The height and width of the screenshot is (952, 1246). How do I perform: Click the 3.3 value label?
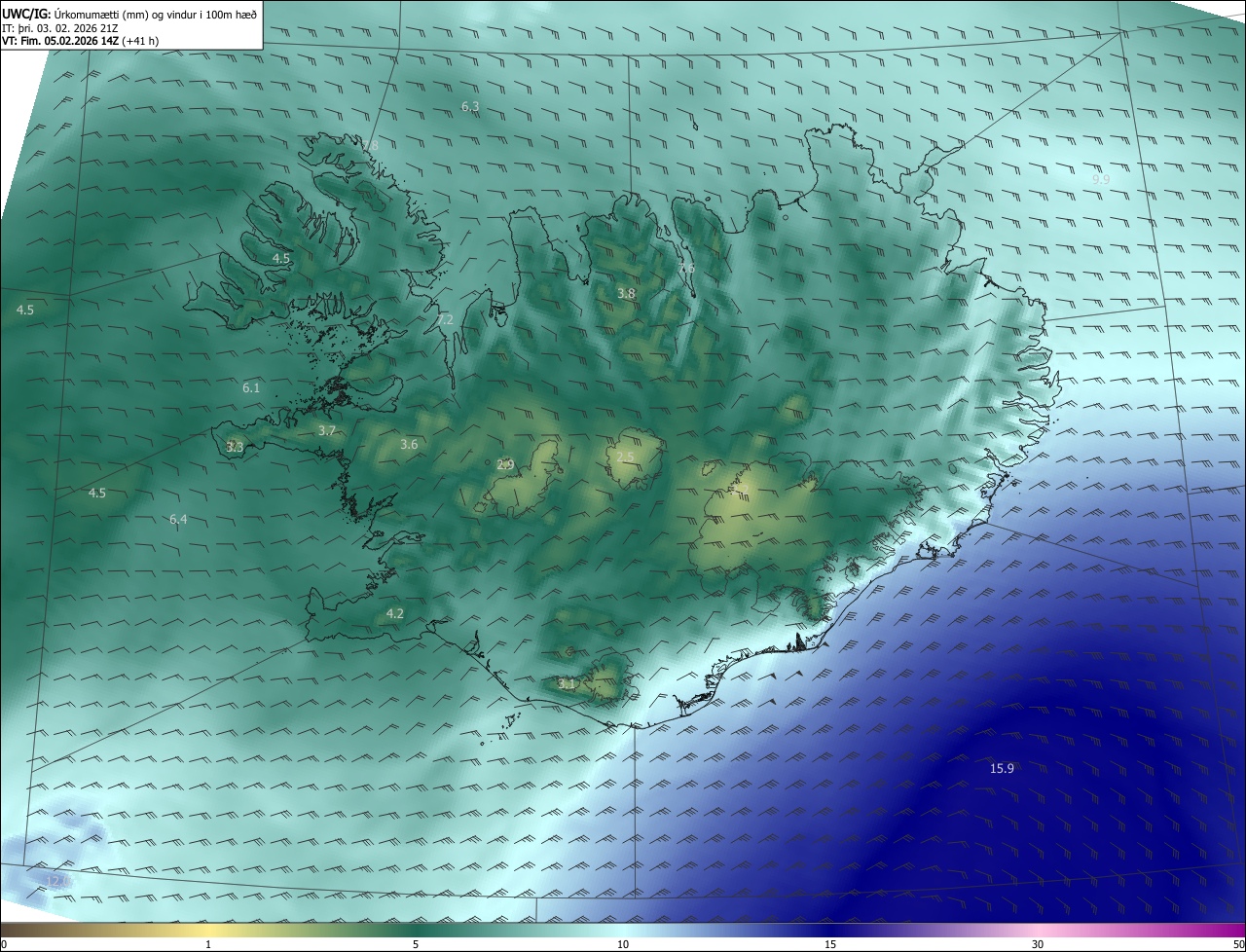[x=235, y=447]
